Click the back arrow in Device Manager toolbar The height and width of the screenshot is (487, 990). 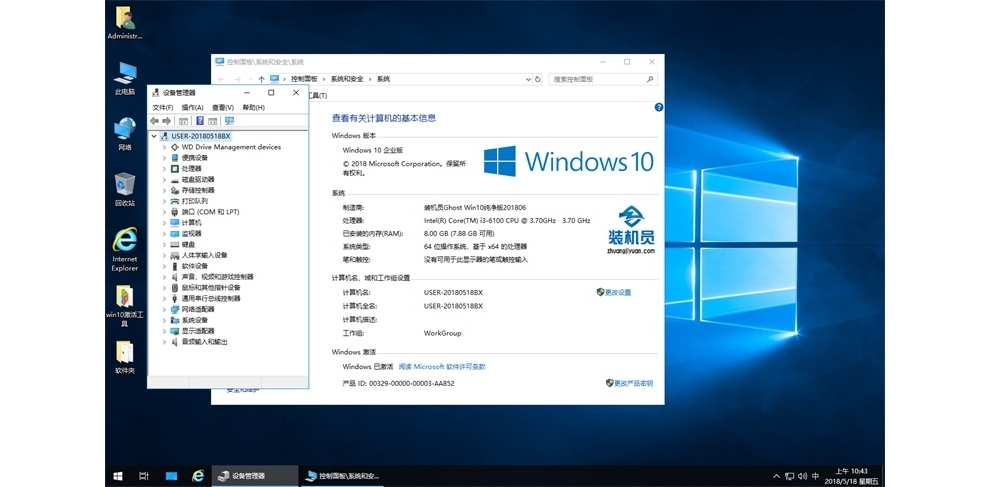[154, 121]
